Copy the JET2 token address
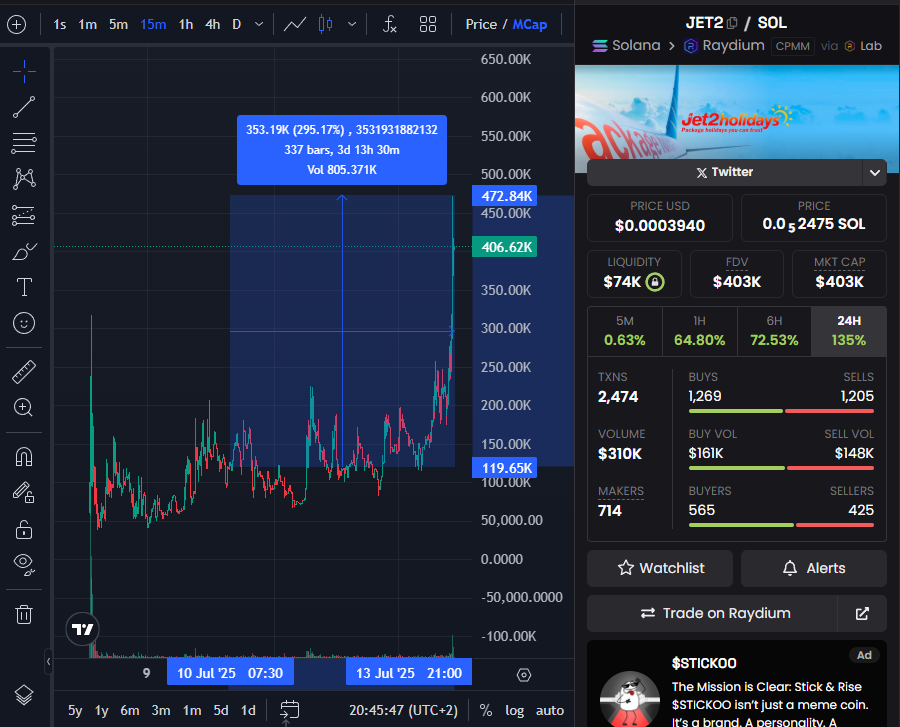 click(x=732, y=23)
